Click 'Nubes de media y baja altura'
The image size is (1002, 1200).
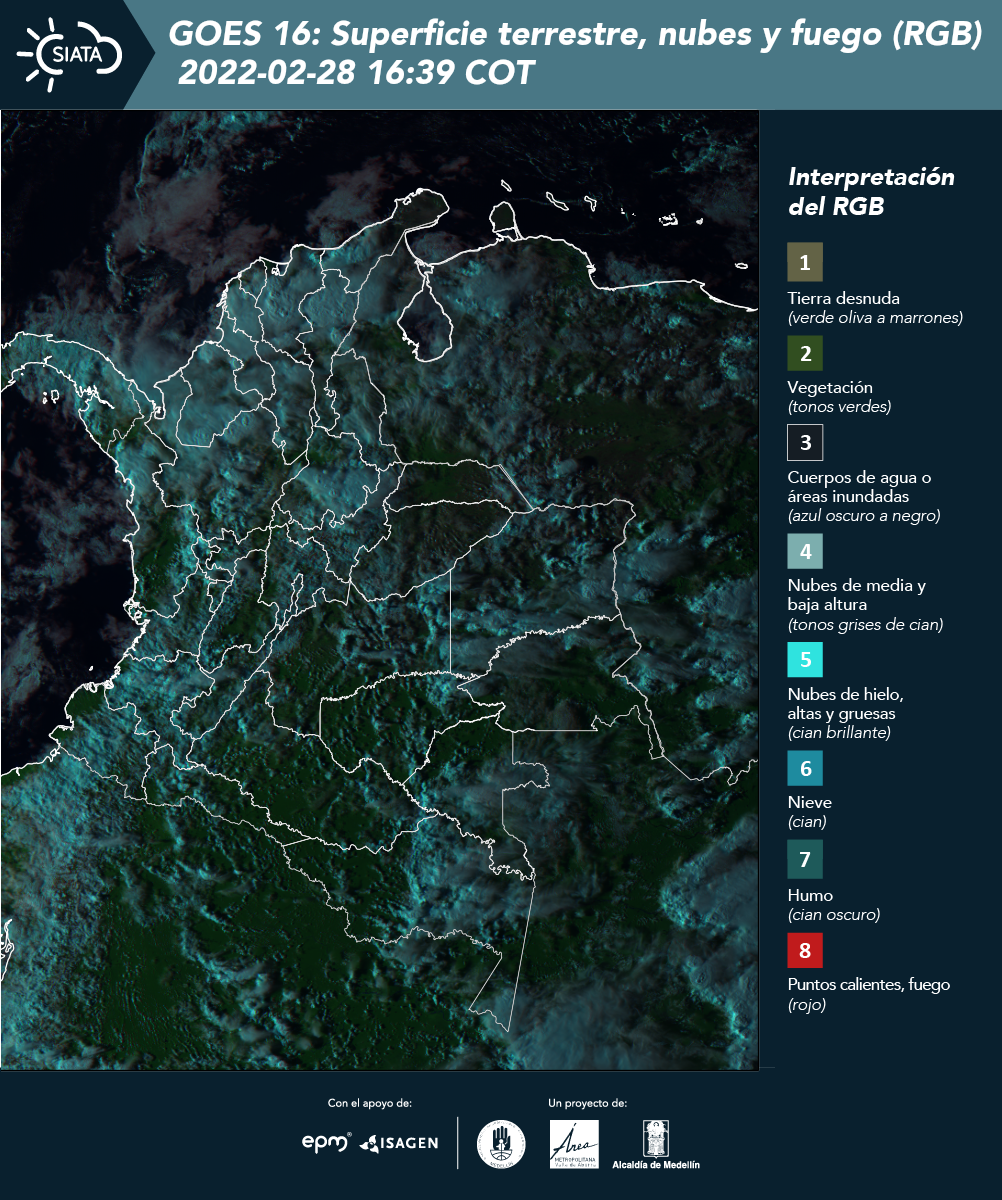pos(857,595)
